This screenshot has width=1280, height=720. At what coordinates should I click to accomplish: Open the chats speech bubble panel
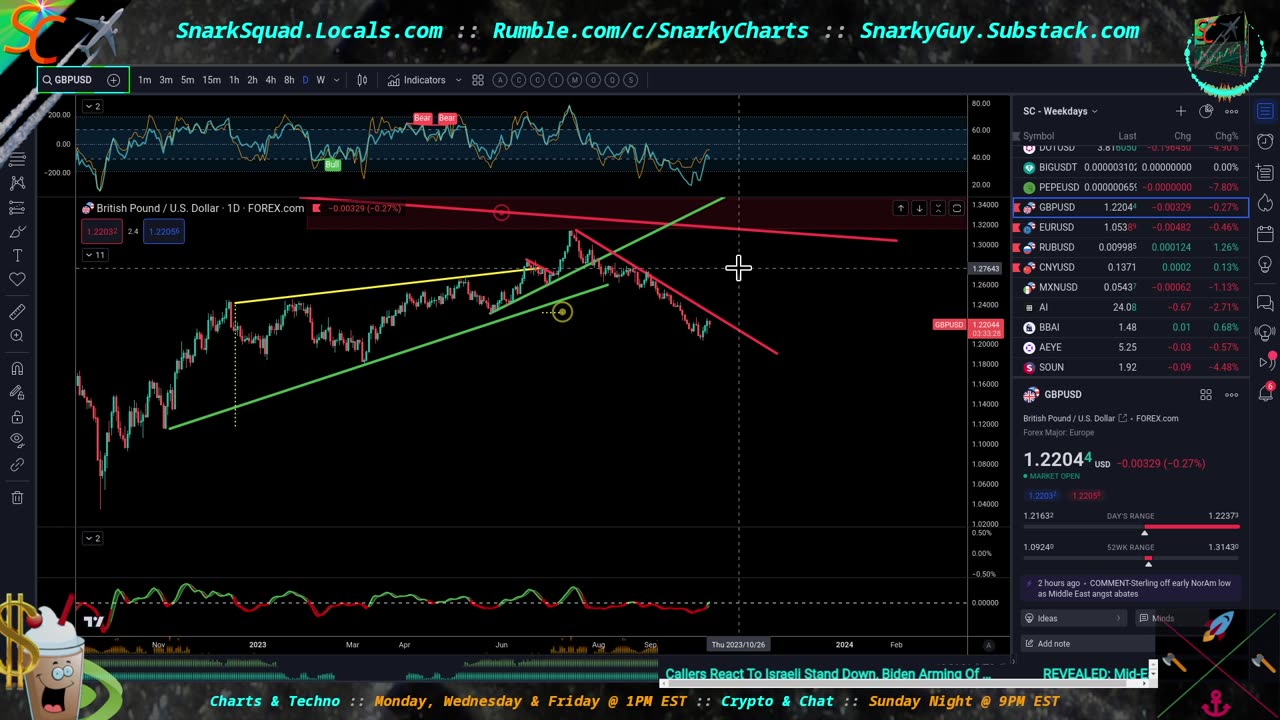point(1265,303)
